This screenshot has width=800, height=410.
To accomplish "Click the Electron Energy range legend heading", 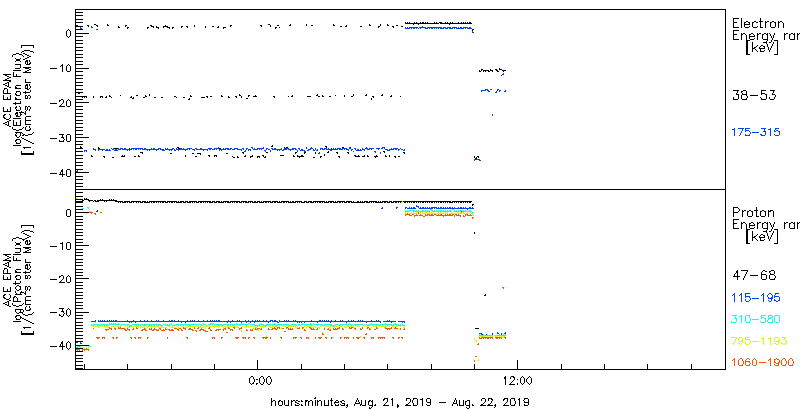I will [x=765, y=36].
